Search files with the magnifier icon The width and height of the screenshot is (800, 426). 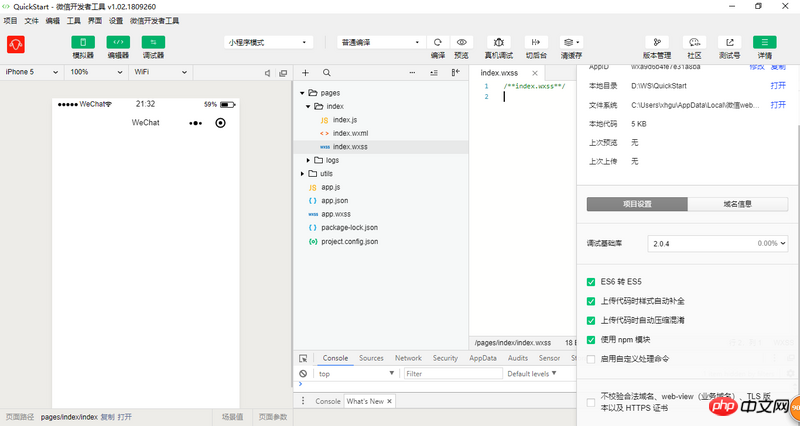[x=327, y=73]
